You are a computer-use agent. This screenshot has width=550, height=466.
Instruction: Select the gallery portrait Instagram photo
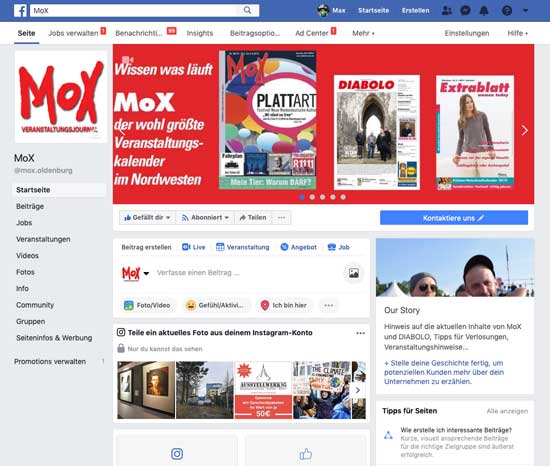click(146, 390)
